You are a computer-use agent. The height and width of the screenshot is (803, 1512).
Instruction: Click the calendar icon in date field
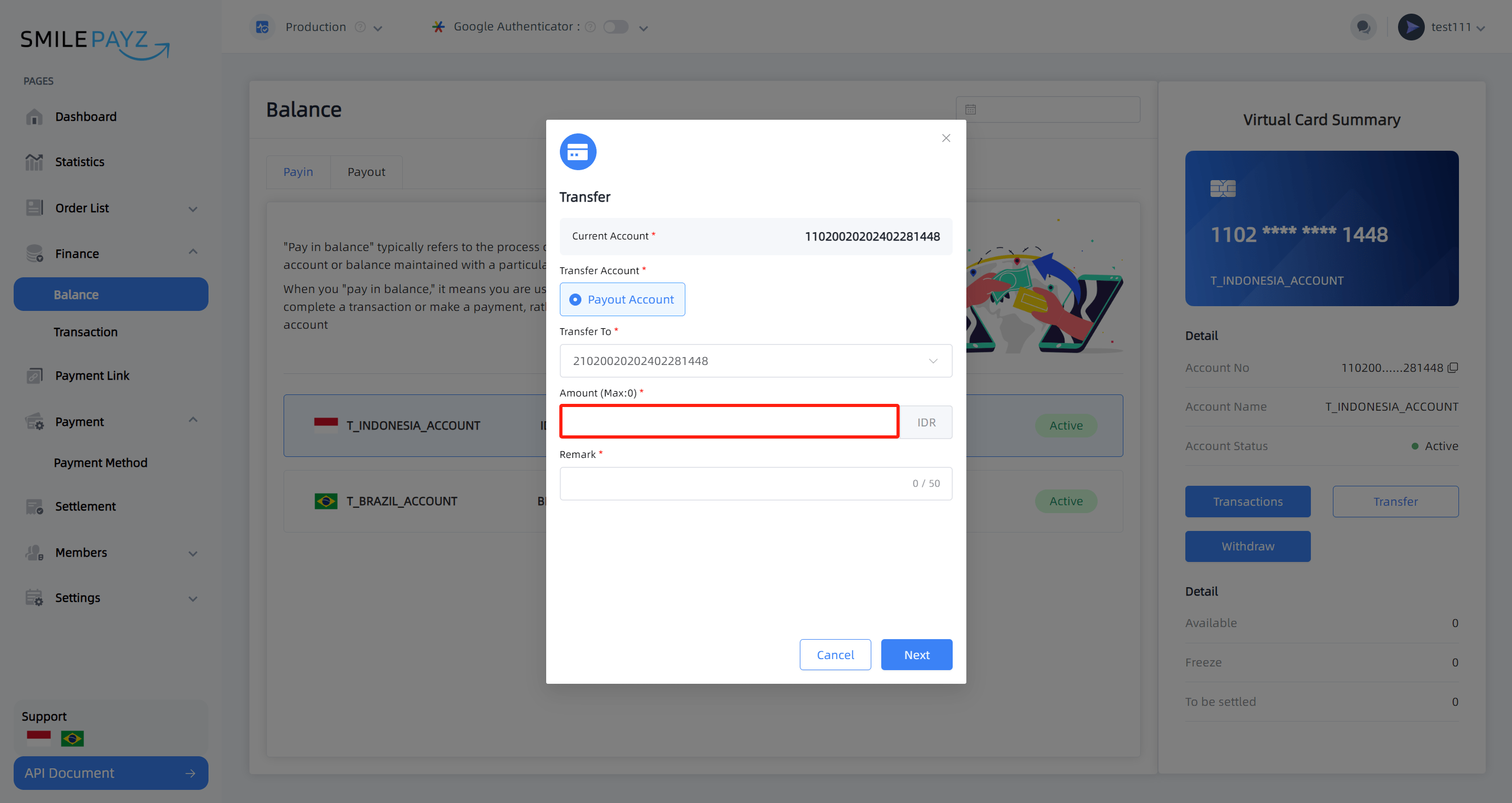click(x=971, y=110)
